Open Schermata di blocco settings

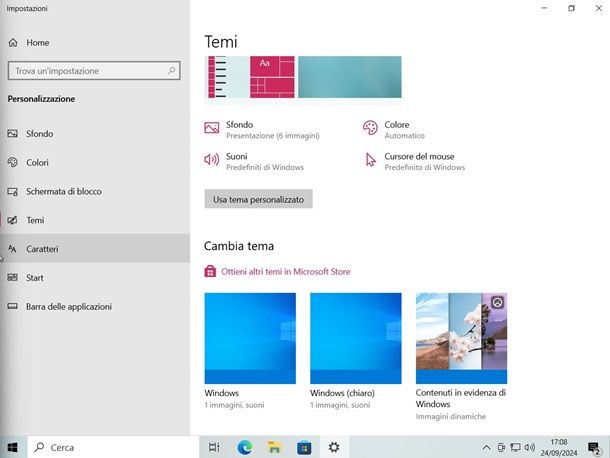[x=95, y=191]
